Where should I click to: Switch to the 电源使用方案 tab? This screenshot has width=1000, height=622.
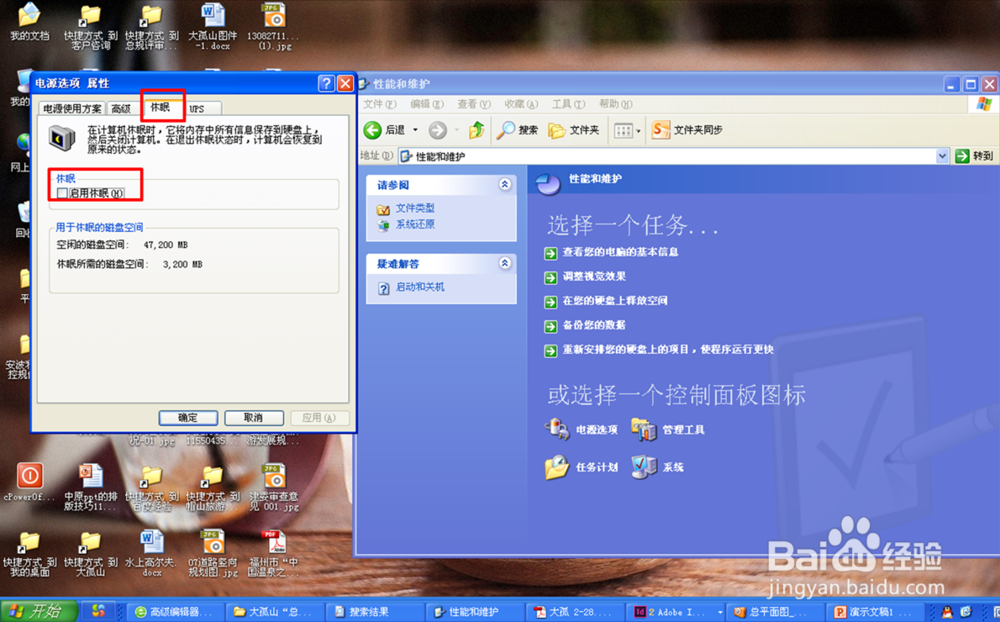point(72,108)
